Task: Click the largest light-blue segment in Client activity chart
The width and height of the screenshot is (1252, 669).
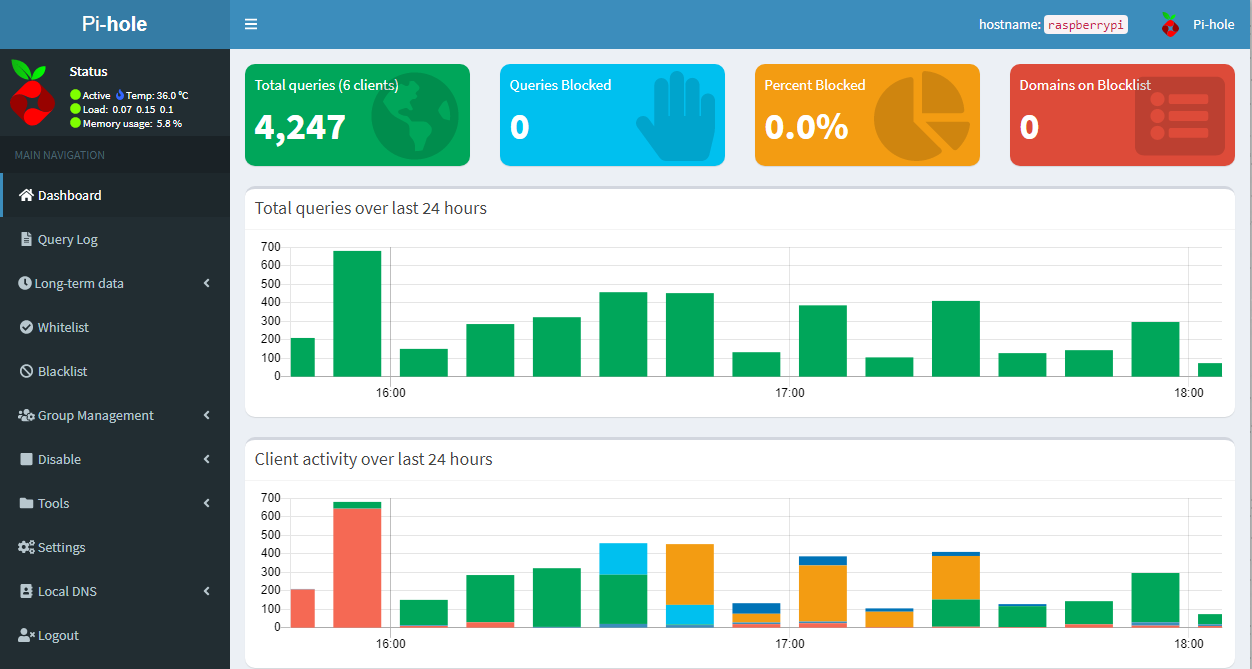Action: coord(623,559)
